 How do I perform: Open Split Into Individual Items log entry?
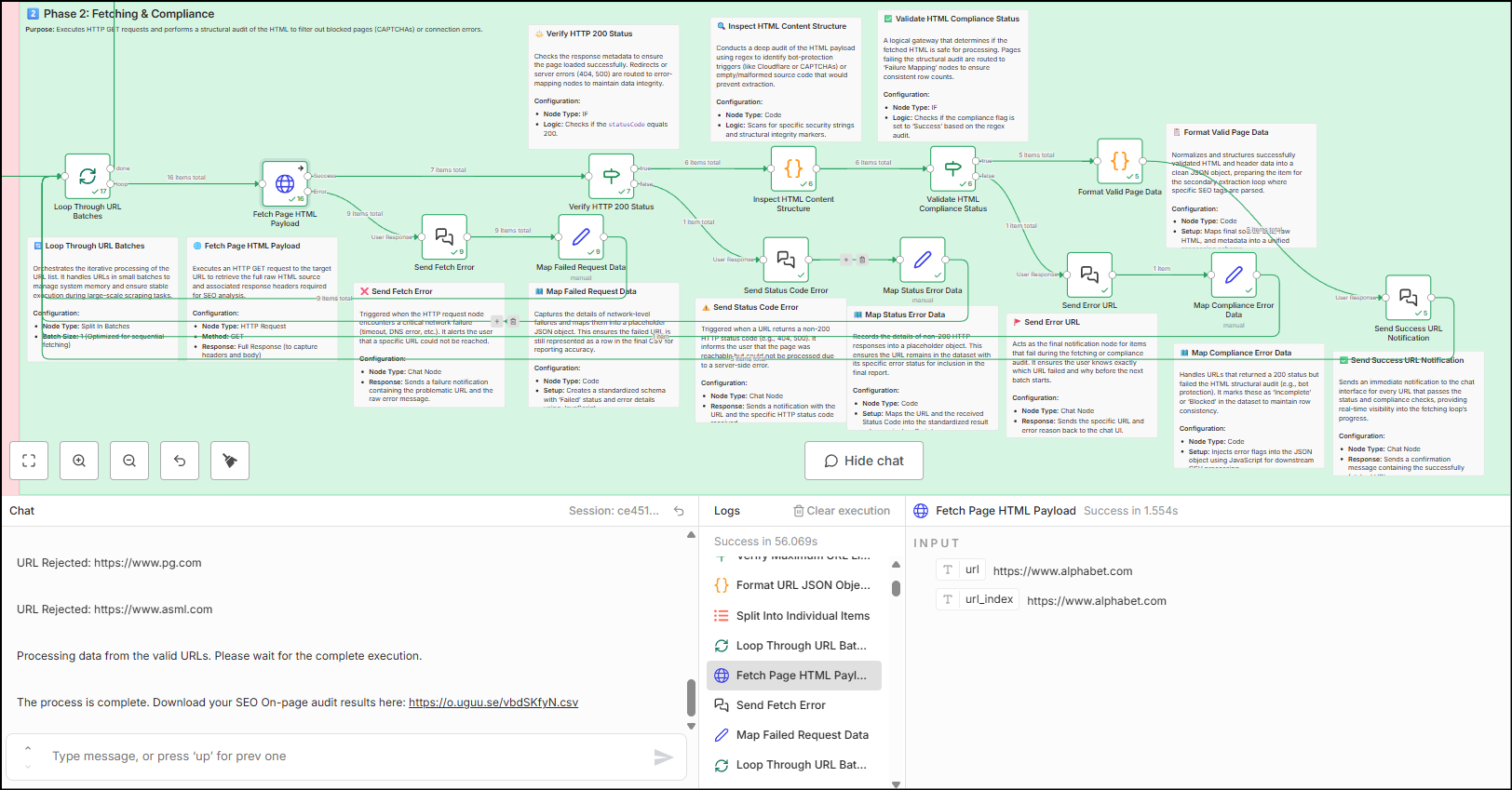tap(794, 616)
